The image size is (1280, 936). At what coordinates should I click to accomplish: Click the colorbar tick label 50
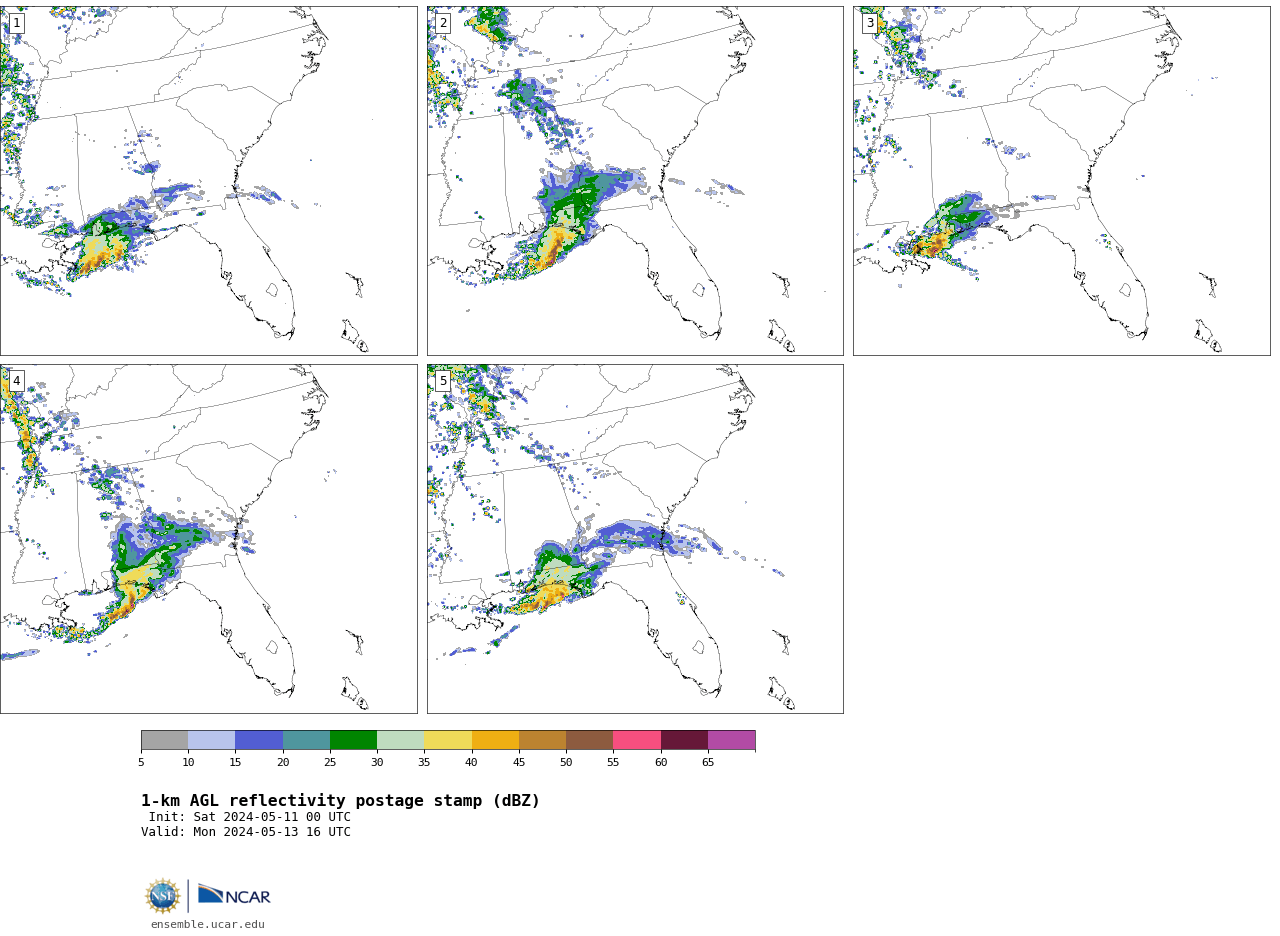coord(566,763)
